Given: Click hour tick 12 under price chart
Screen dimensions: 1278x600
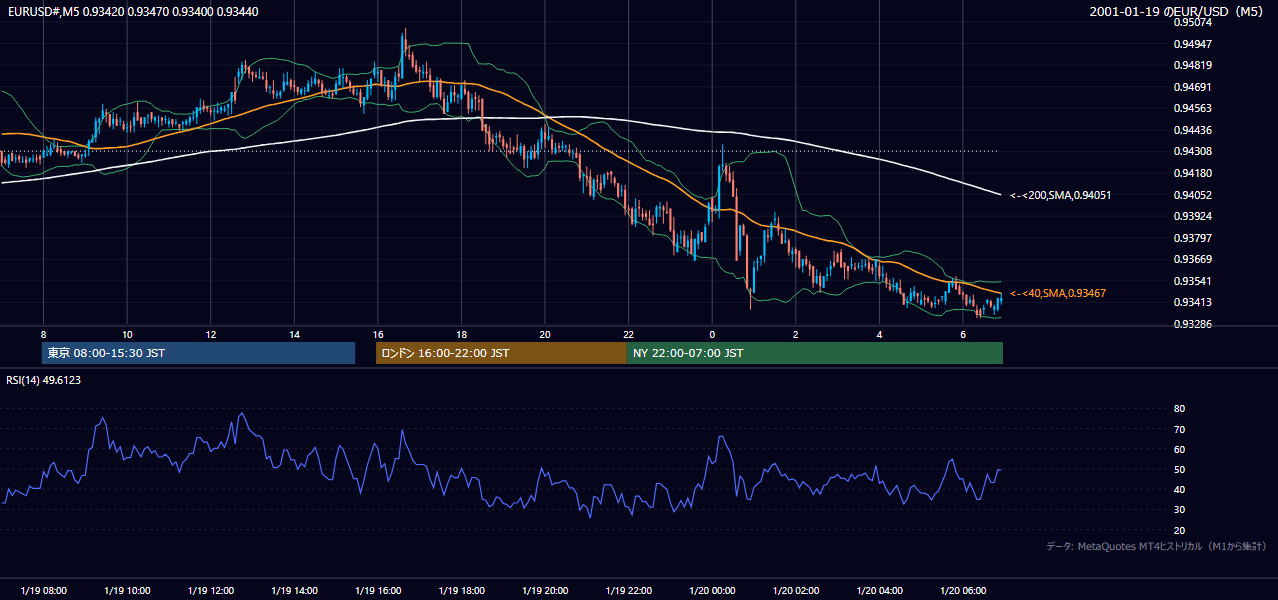Looking at the screenshot, I should pyautogui.click(x=210, y=334).
